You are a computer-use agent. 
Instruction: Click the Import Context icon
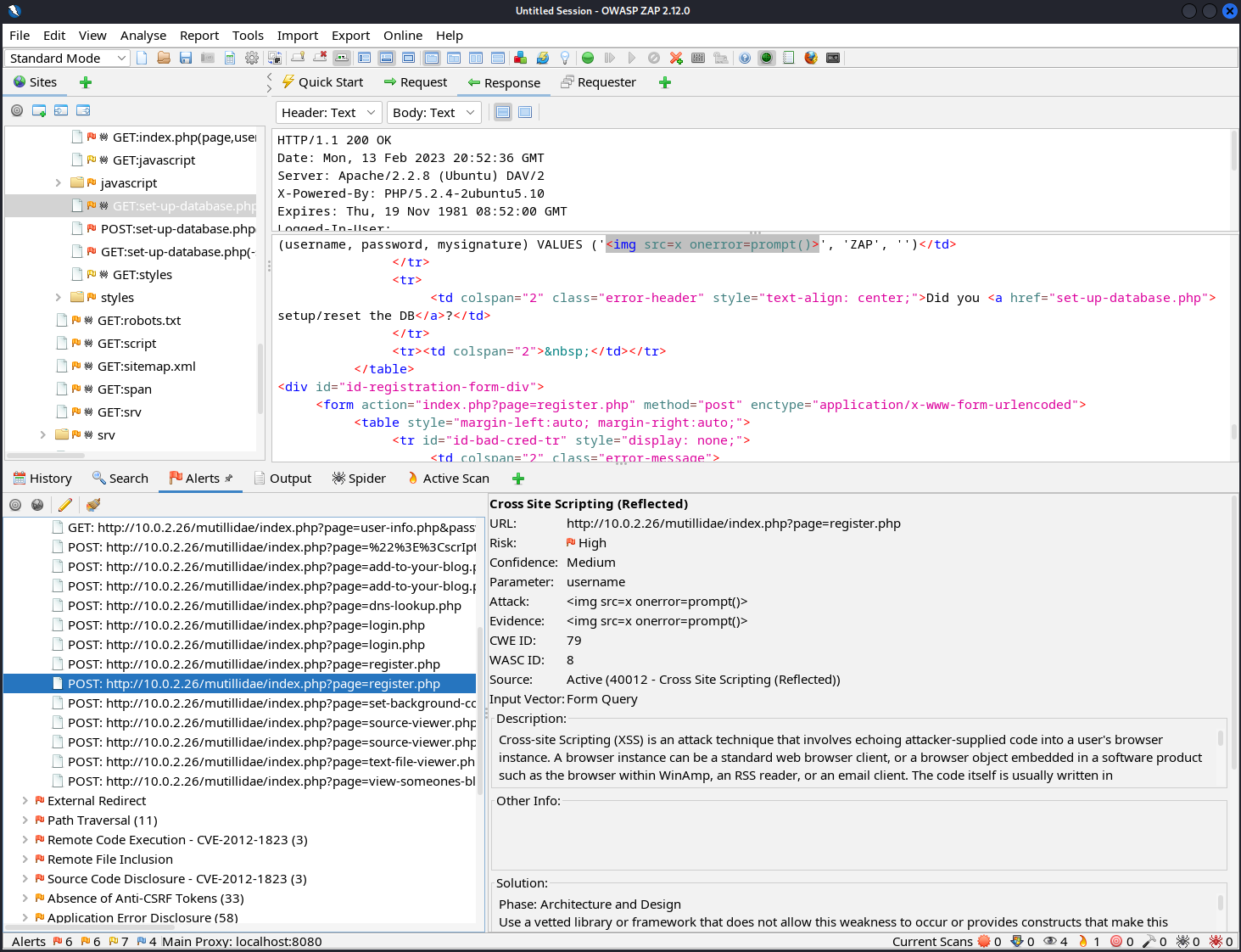tap(61, 110)
